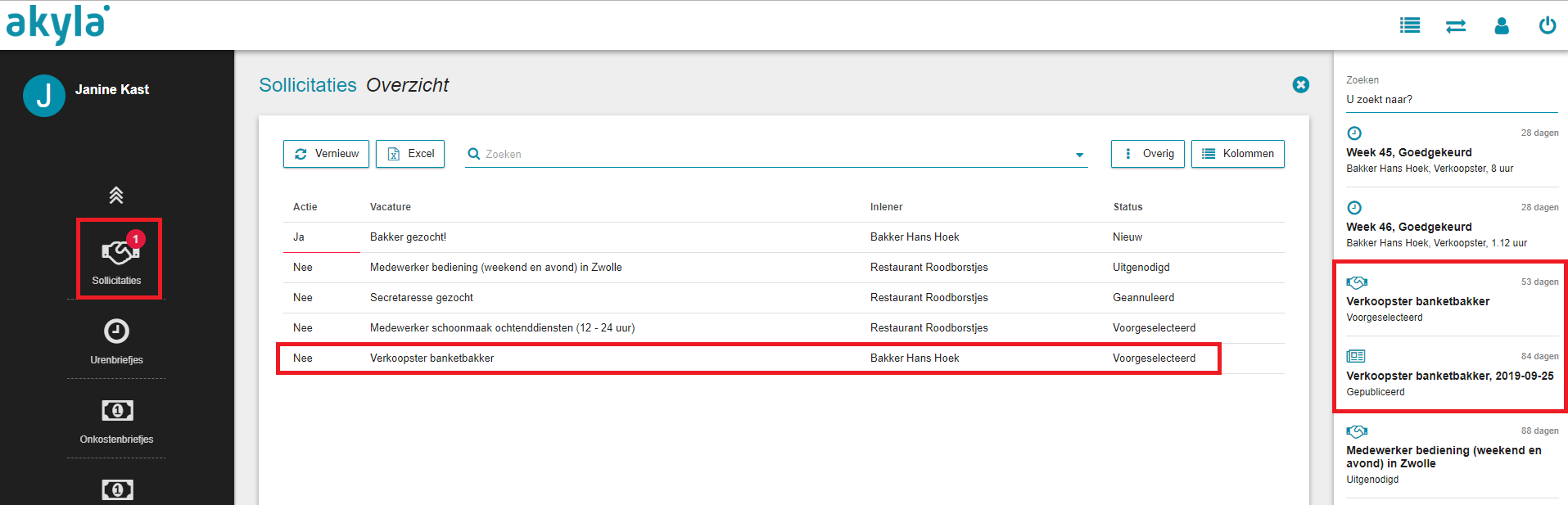Click the Vernieuw refresh button
This screenshot has width=1568, height=505.
326,154
